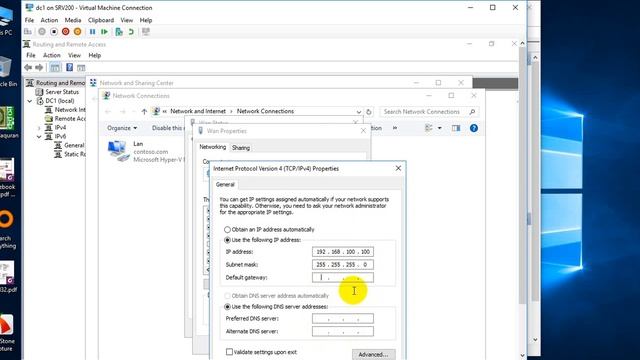Click 'Network Connections' breadcrumb

[x=265, y=111]
